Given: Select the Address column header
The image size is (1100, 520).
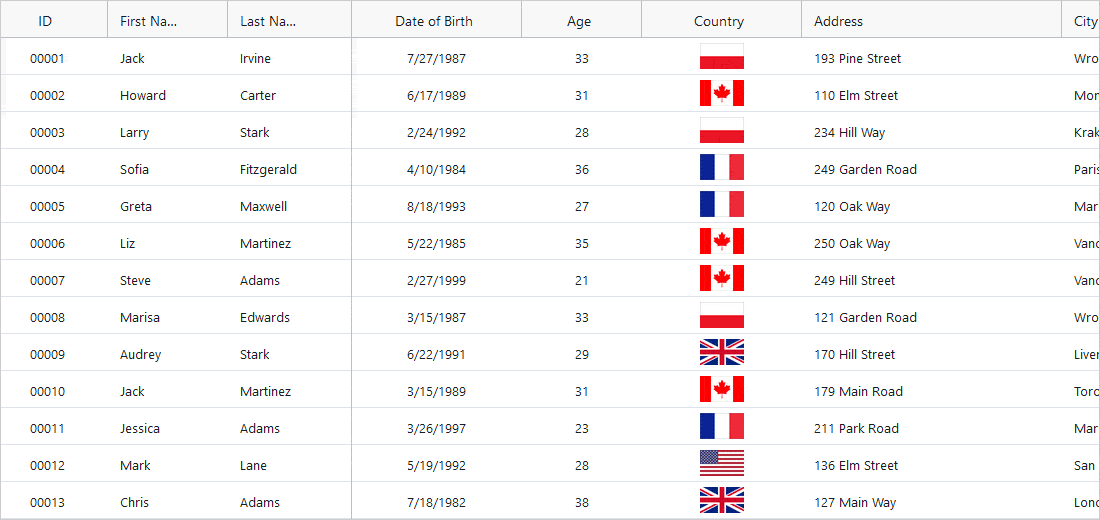Looking at the screenshot, I should [838, 21].
